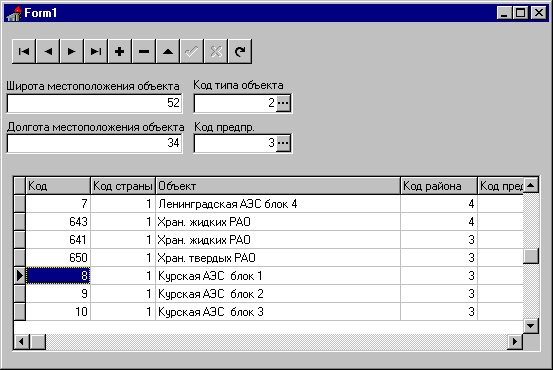
Task: Go to first record in navigator
Action: click(x=24, y=51)
